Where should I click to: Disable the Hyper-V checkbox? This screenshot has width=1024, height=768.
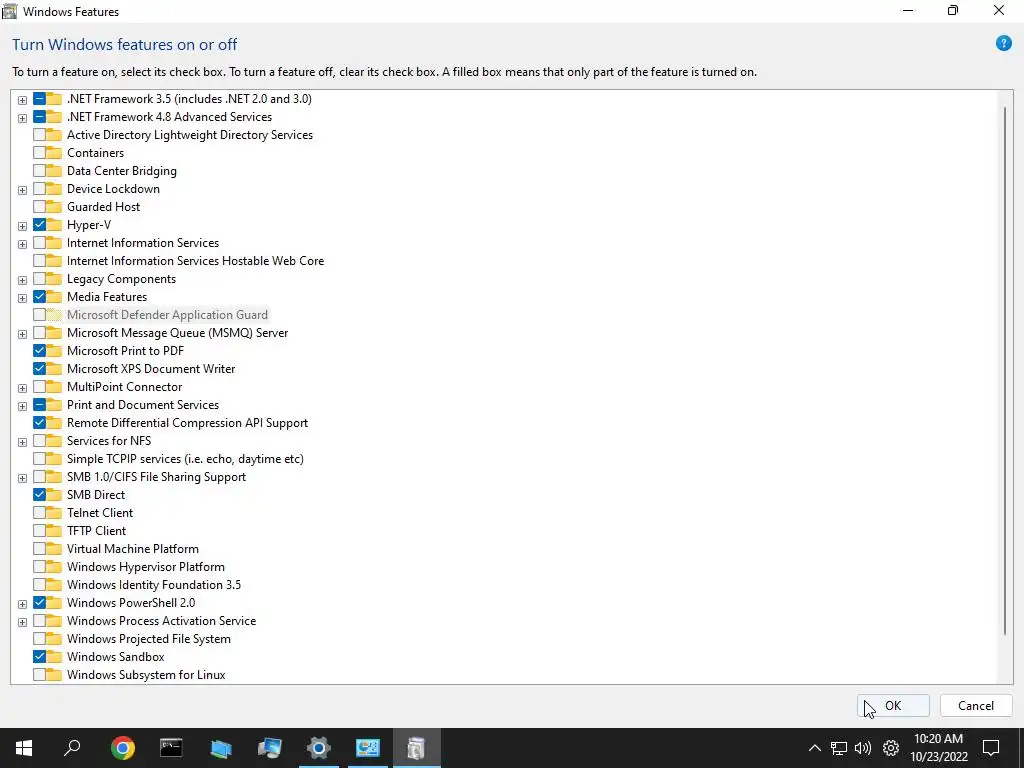[39, 225]
